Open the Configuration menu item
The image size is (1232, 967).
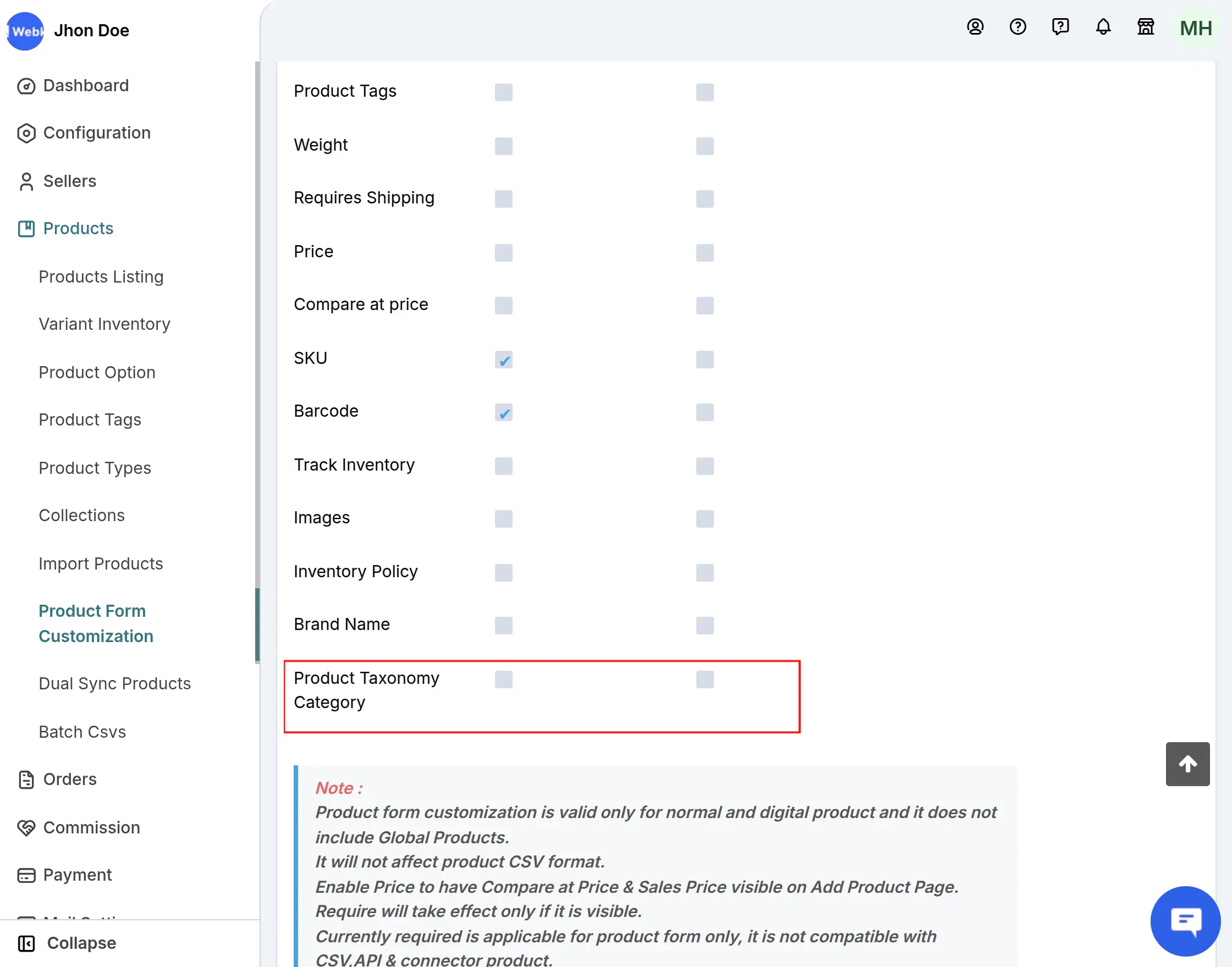tap(96, 132)
